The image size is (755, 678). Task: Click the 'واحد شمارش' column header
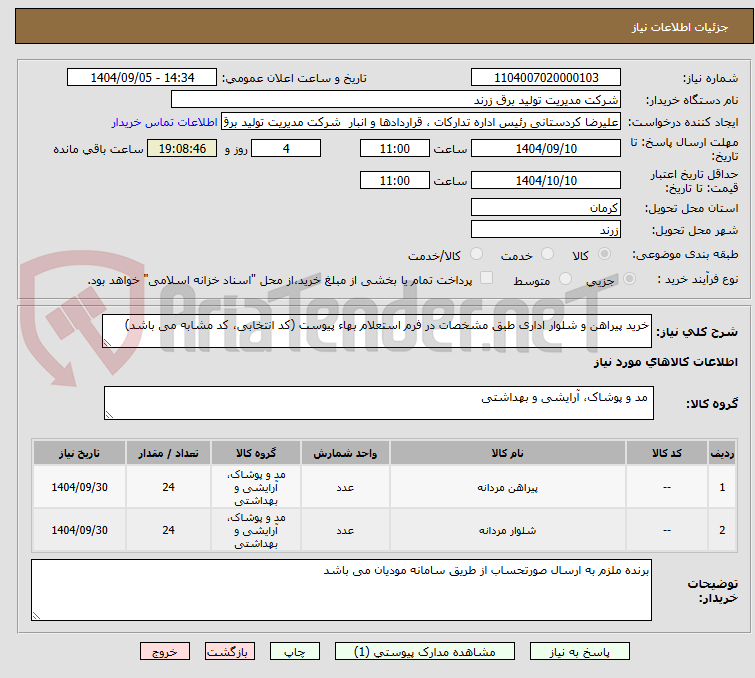[x=345, y=453]
